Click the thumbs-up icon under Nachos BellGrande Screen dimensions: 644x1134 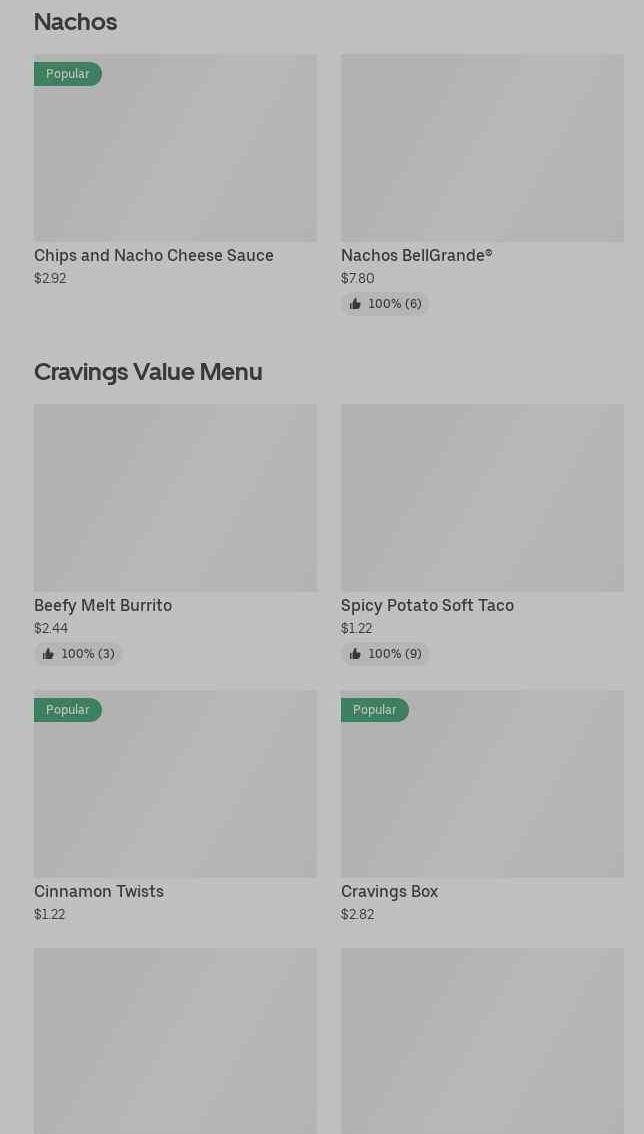[x=355, y=304]
